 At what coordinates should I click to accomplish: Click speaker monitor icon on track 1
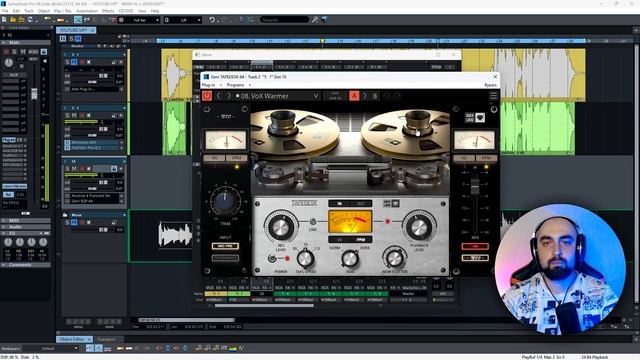(x=89, y=62)
